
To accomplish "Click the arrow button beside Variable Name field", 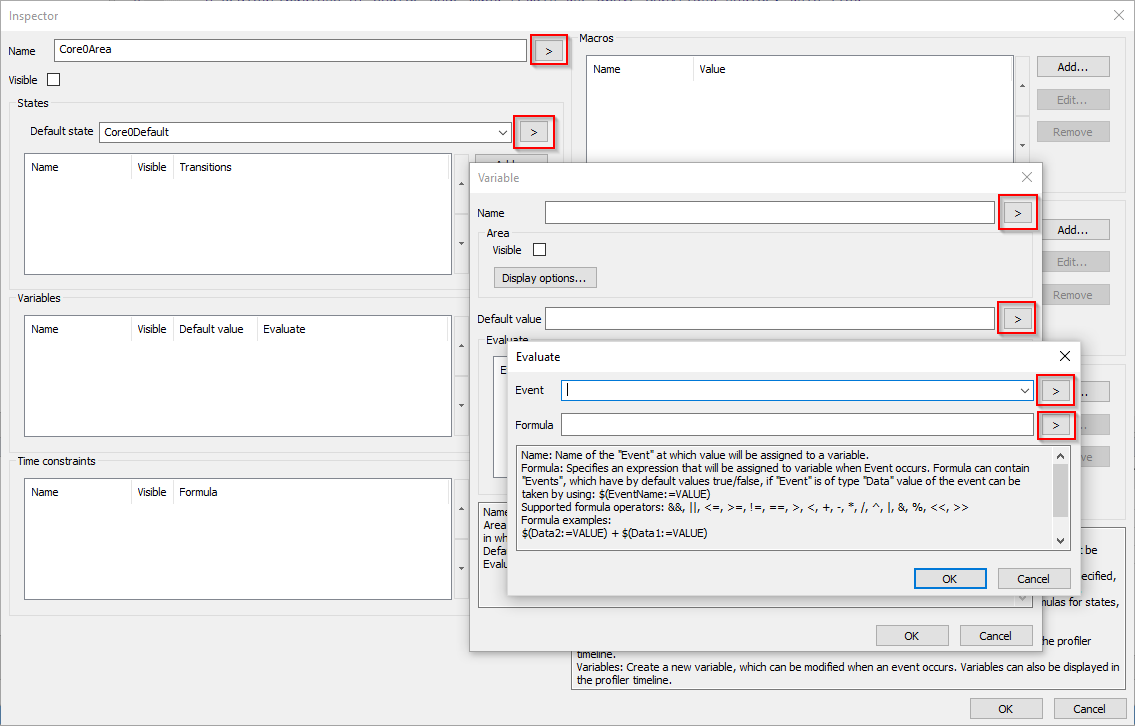I will (1017, 213).
